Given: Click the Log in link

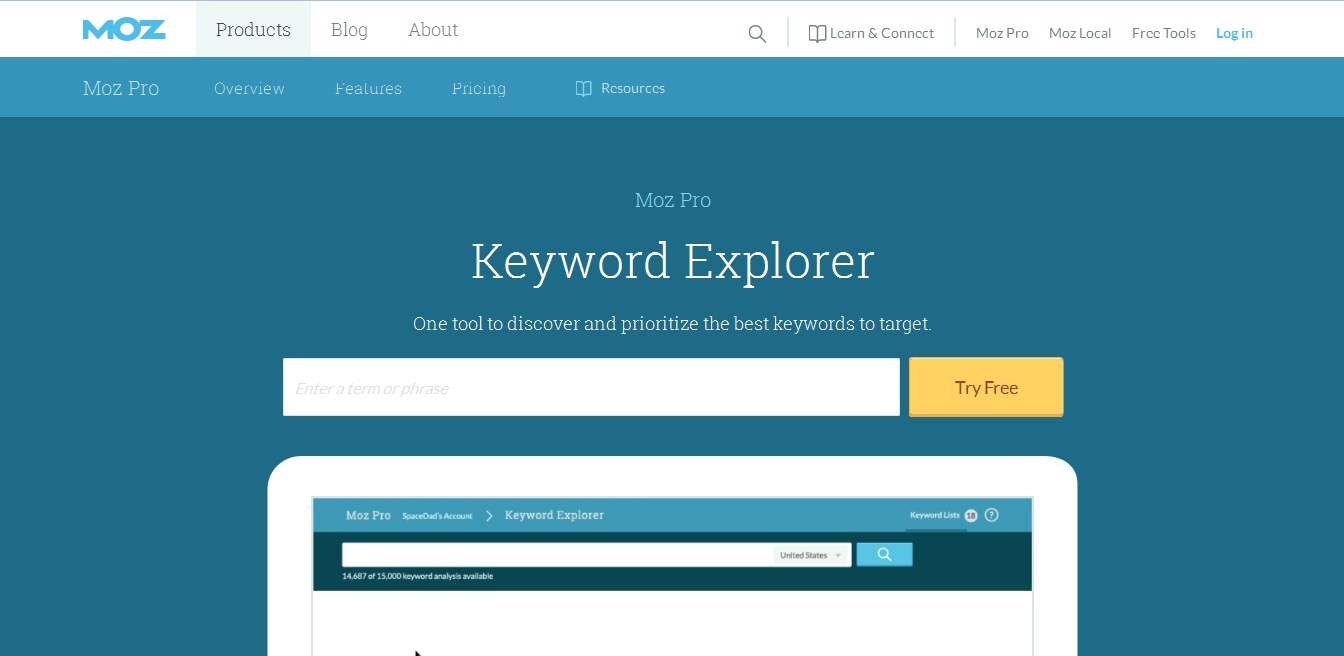Looking at the screenshot, I should coord(1234,33).
